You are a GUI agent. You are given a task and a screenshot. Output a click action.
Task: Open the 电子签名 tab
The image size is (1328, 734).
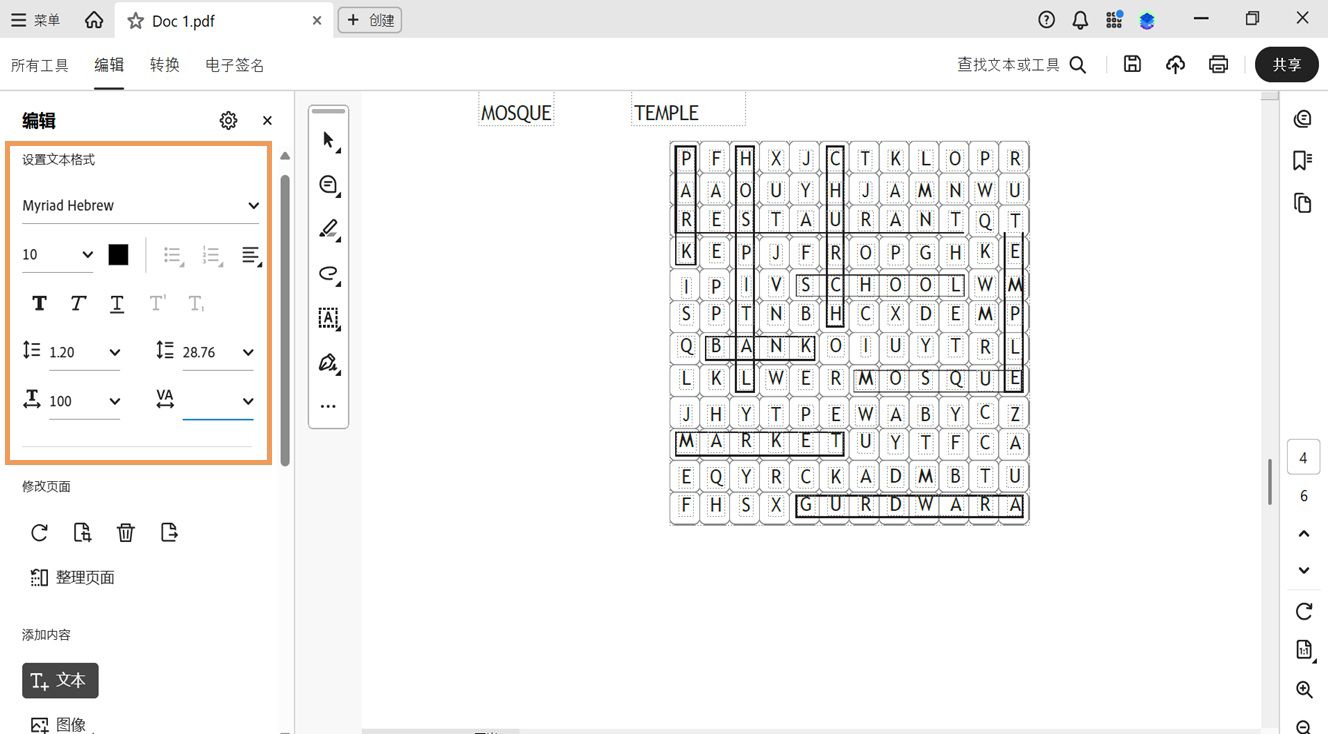pos(235,64)
